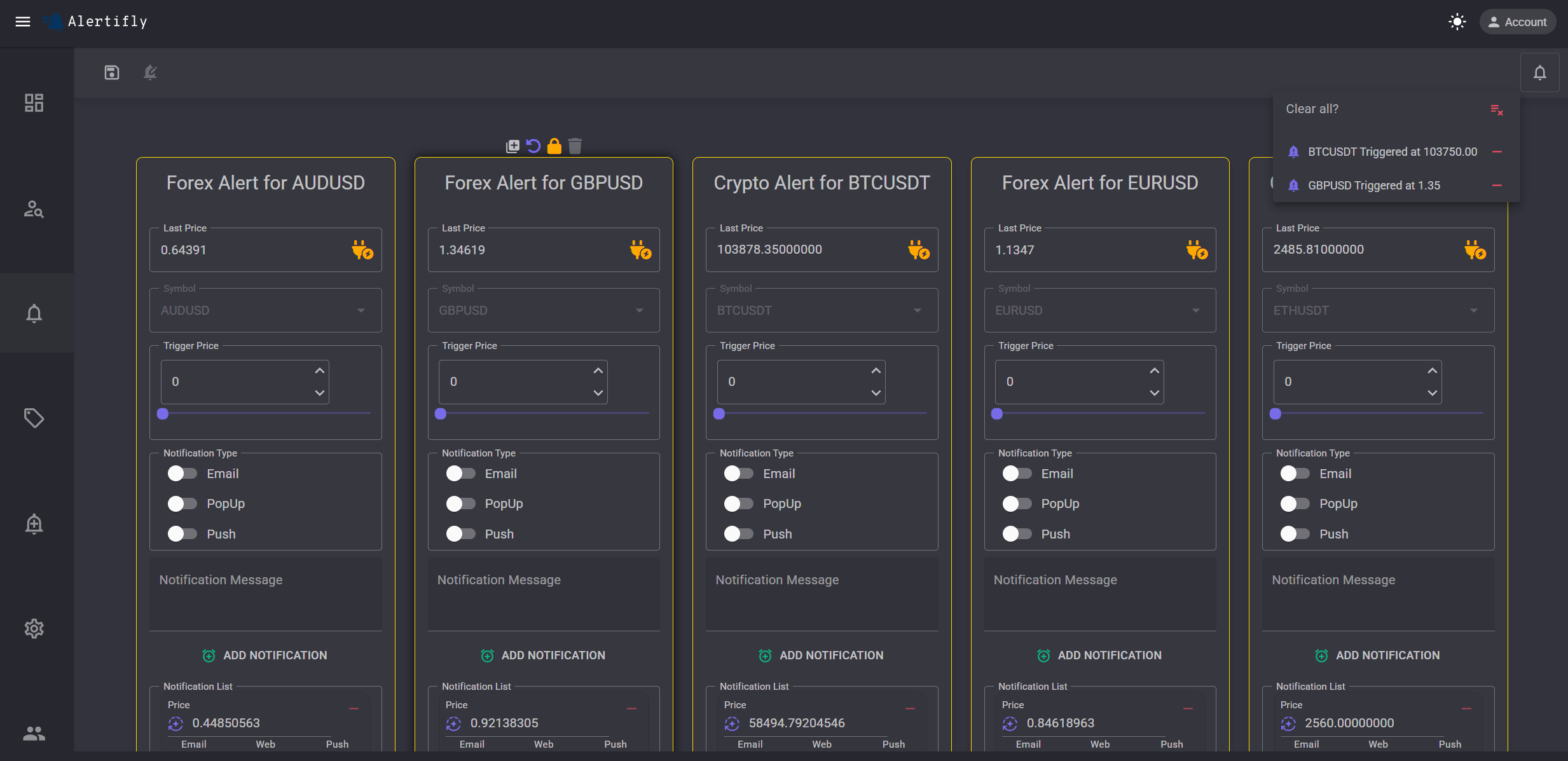Click the BTCUSDT last price plug icon

(x=919, y=250)
